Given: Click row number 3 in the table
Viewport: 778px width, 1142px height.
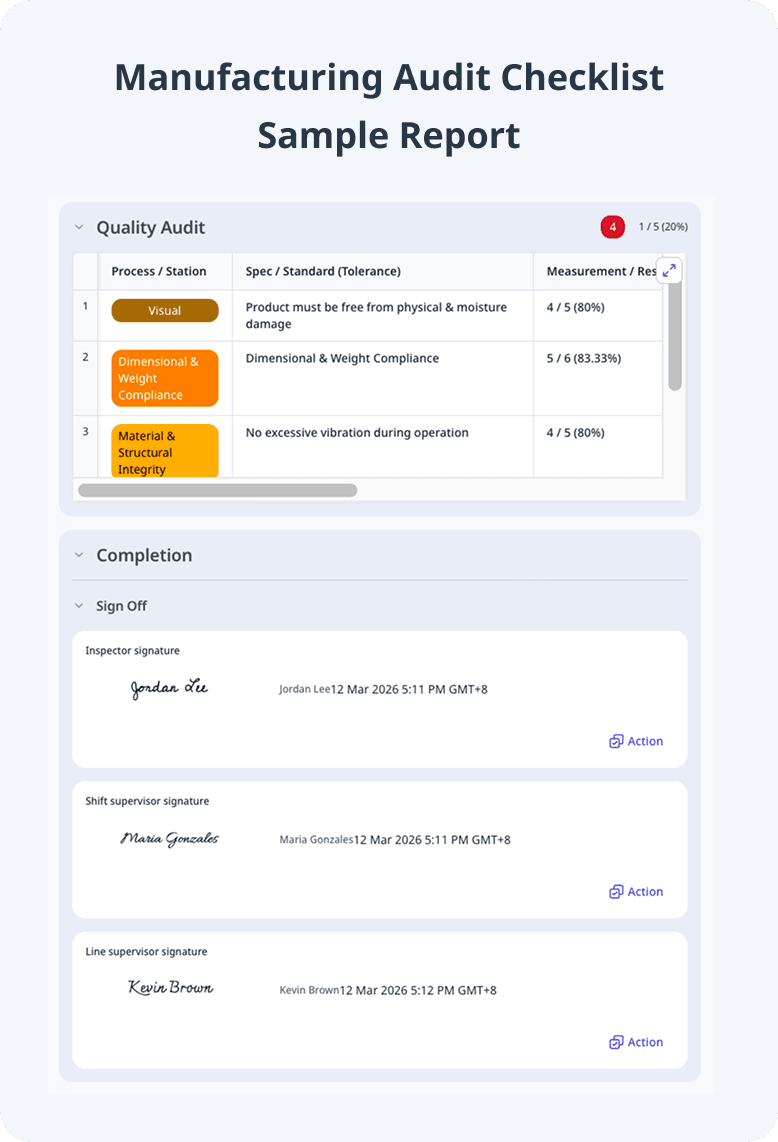Looking at the screenshot, I should (85, 431).
